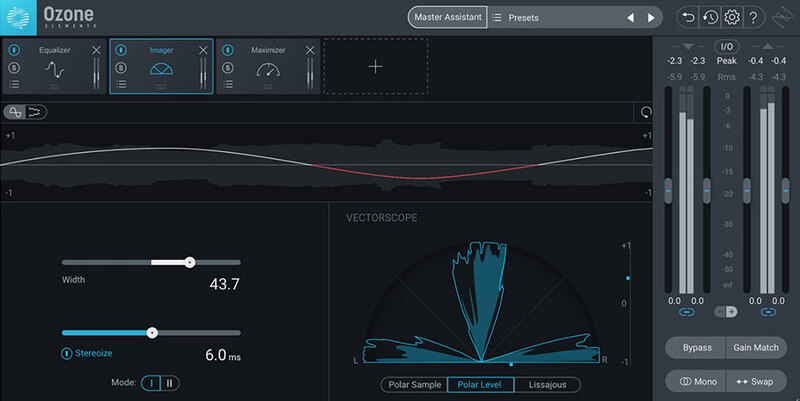
Task: Switch the vectorscope to Polar Sample
Action: coord(413,384)
